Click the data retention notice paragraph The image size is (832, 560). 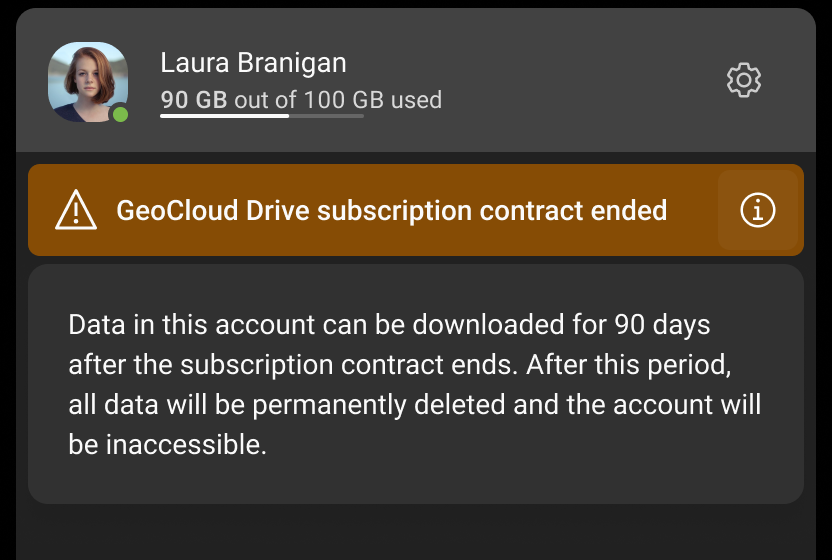(415, 385)
